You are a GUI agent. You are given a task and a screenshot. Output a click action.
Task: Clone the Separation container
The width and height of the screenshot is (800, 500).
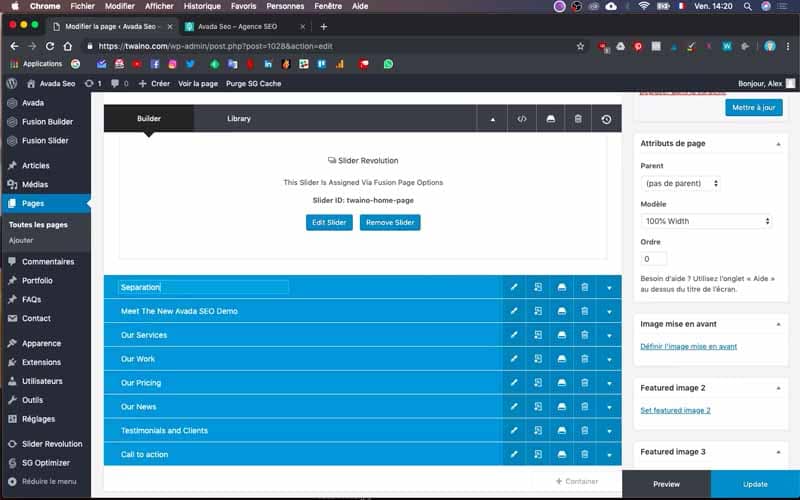pos(538,287)
